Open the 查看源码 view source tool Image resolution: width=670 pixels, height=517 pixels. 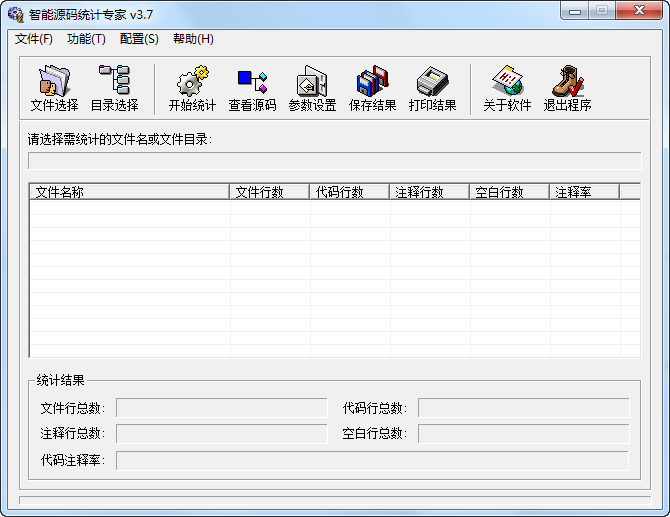point(253,89)
